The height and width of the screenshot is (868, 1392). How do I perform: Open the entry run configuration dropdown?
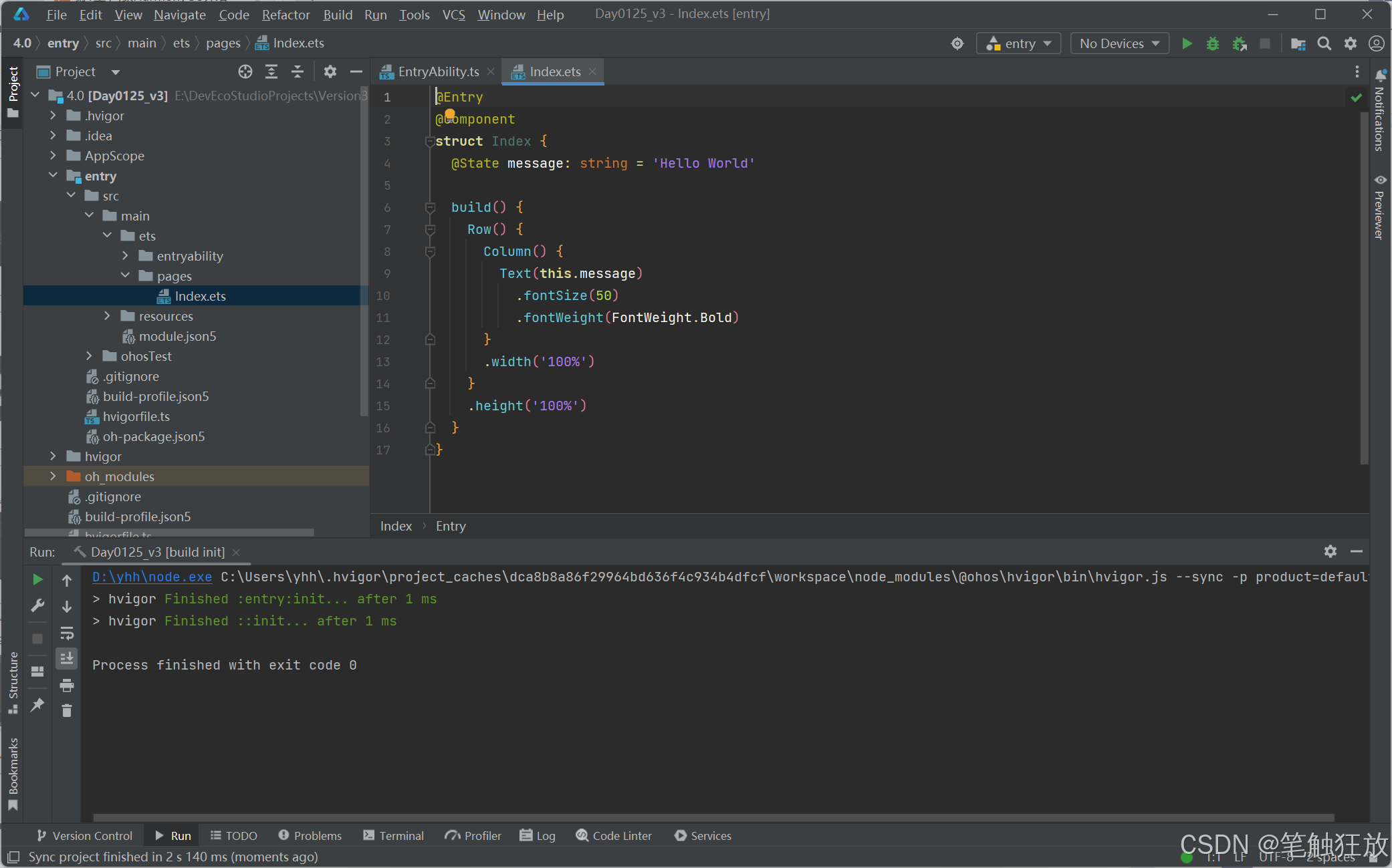1018,43
